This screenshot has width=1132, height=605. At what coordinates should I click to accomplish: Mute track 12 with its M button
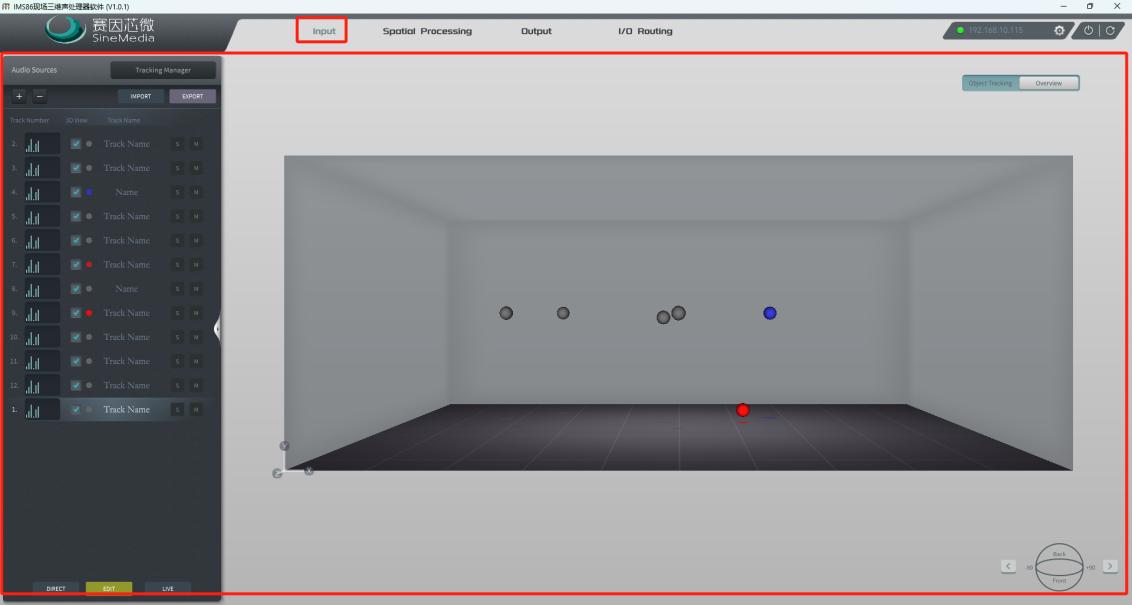(196, 386)
